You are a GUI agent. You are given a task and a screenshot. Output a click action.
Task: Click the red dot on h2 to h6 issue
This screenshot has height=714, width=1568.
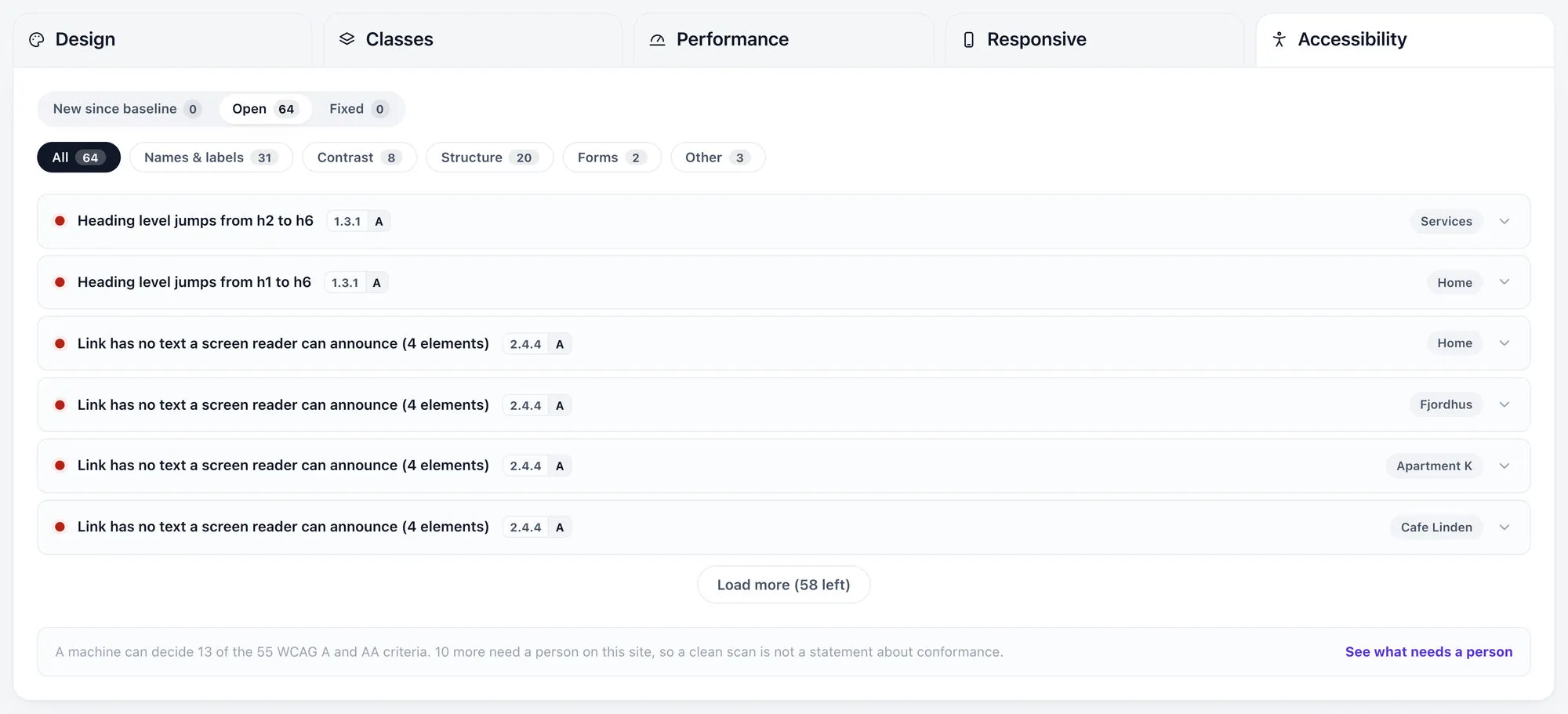(x=60, y=221)
